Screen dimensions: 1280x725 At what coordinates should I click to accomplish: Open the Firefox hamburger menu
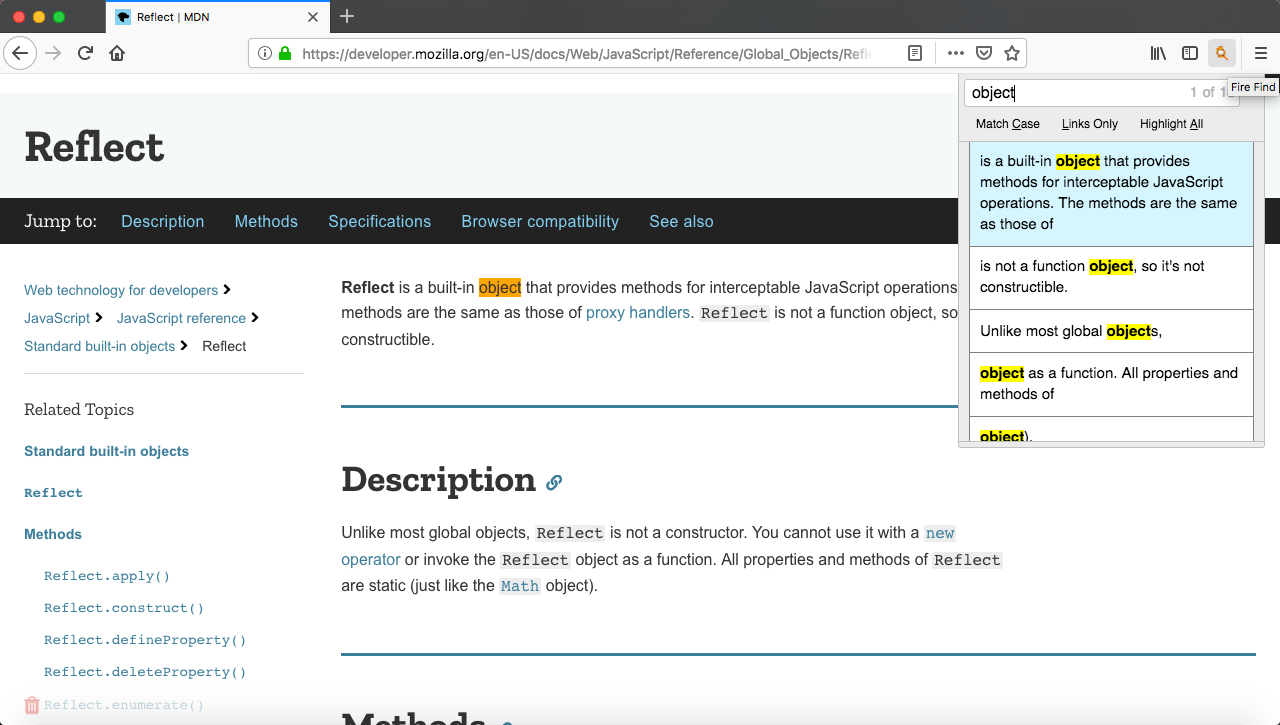click(1261, 53)
